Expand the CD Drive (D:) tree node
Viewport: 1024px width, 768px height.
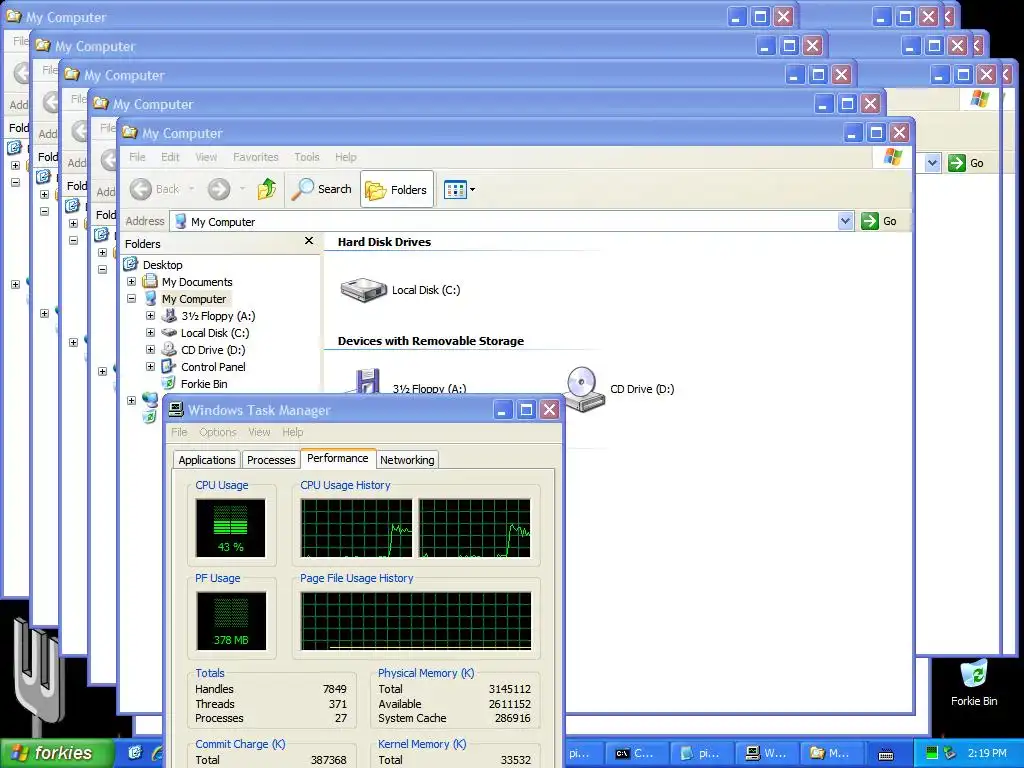point(150,349)
